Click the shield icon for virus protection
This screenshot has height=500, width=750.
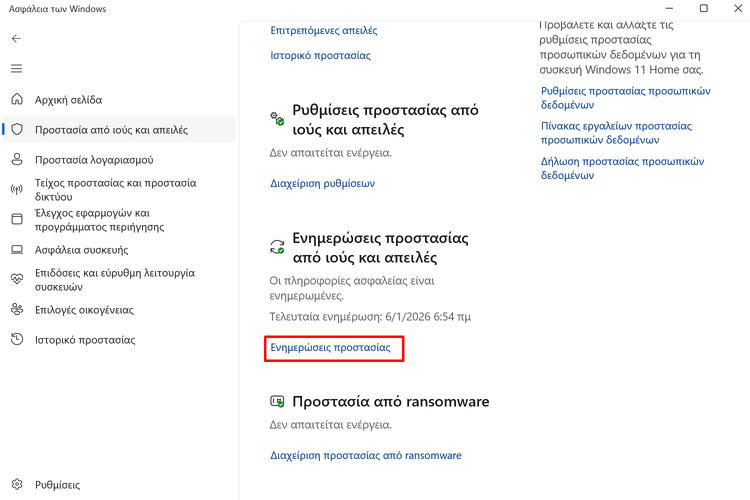[17, 130]
